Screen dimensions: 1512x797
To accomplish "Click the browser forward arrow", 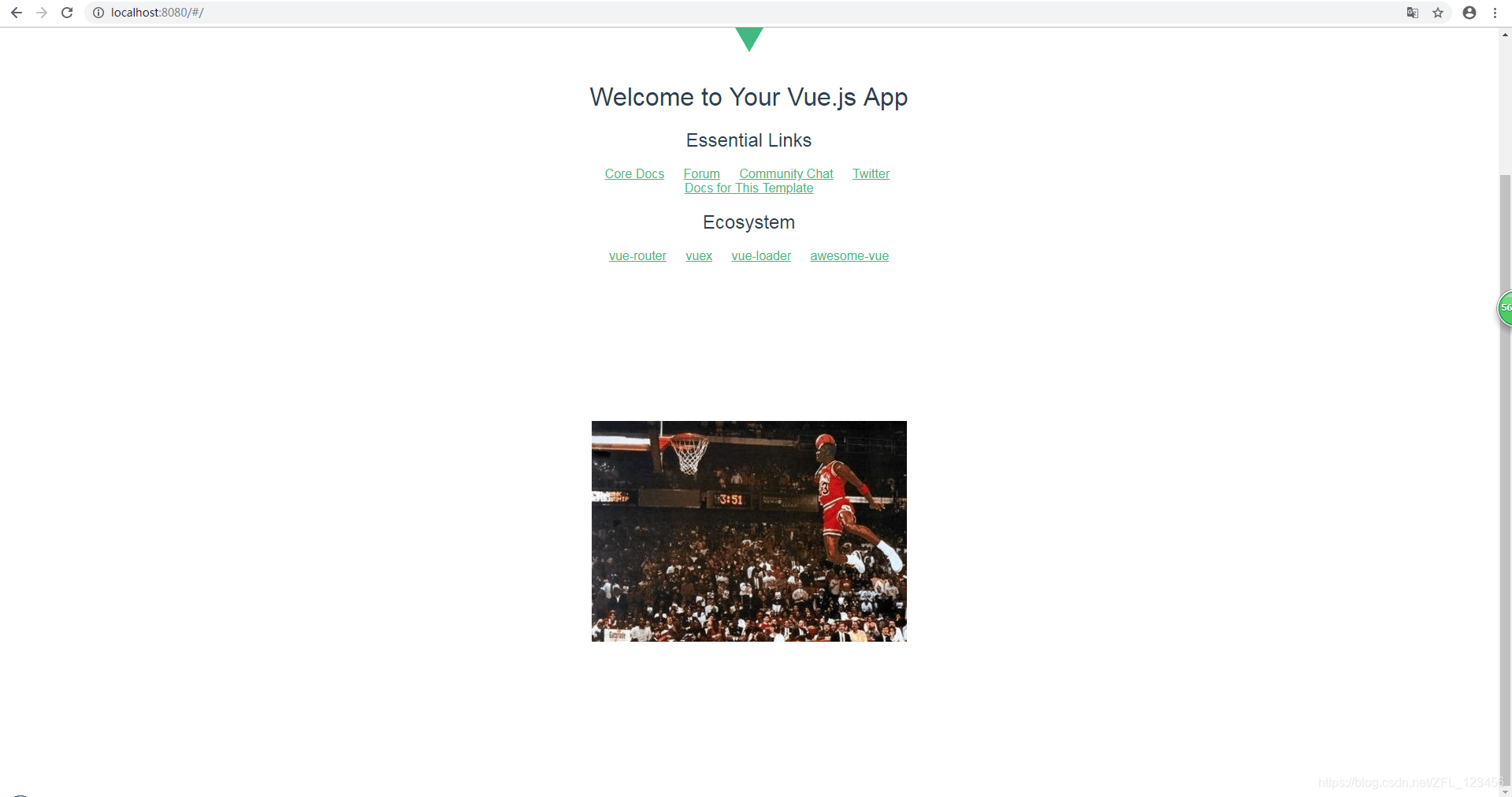I will coord(42,13).
